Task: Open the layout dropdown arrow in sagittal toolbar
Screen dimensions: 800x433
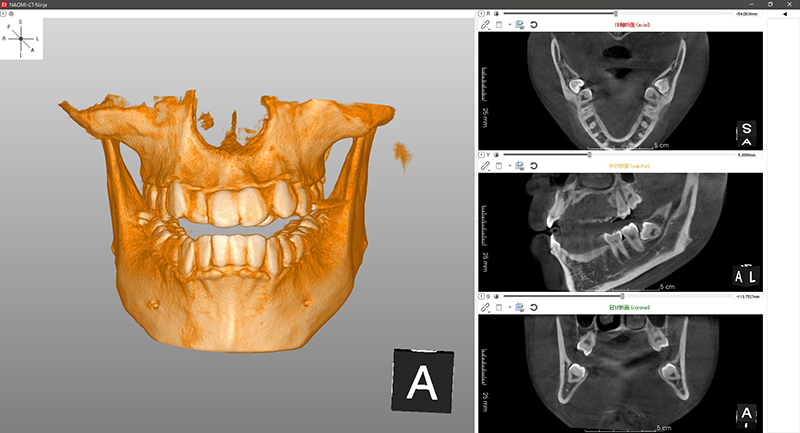Action: click(509, 165)
